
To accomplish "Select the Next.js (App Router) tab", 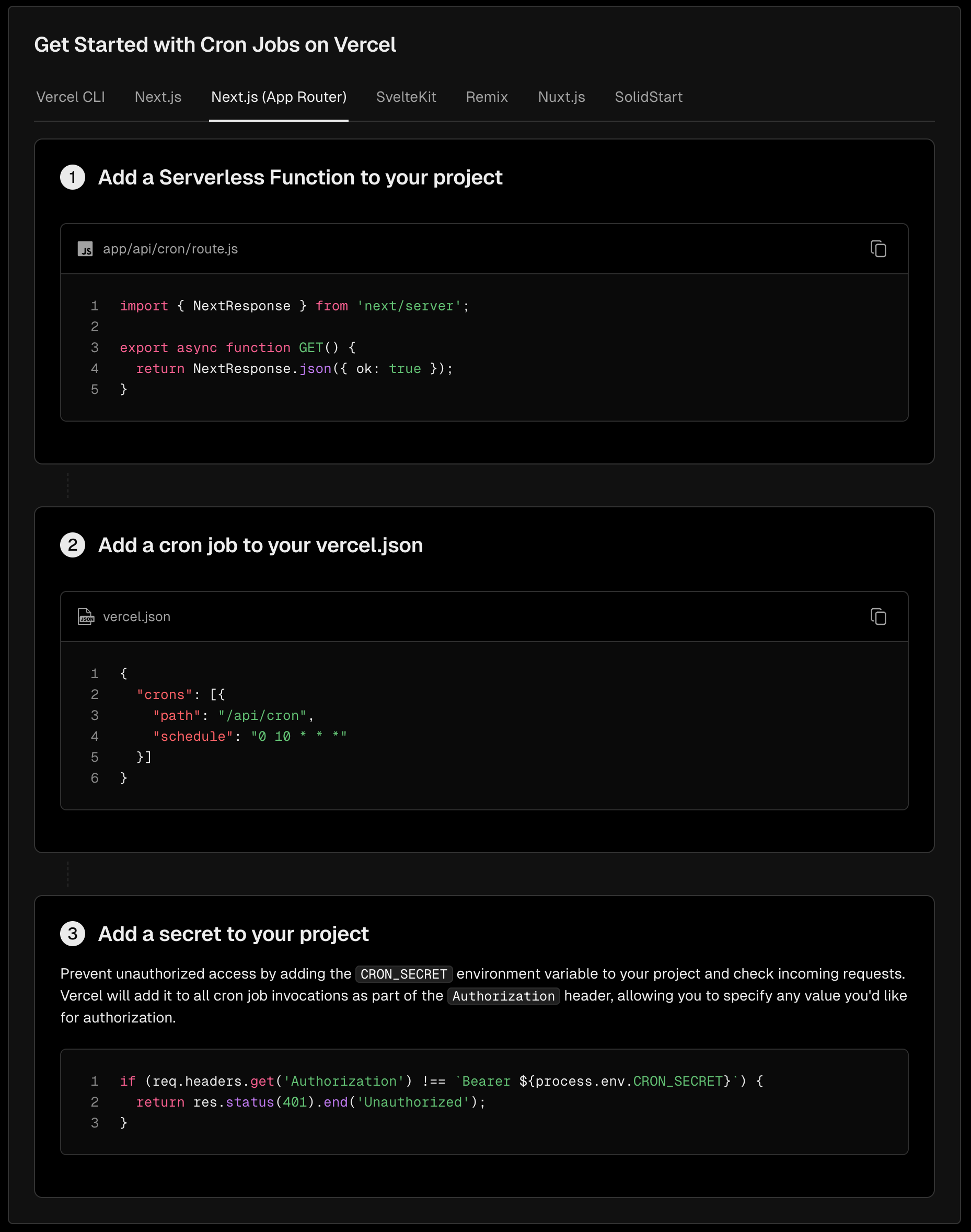I will coord(279,97).
